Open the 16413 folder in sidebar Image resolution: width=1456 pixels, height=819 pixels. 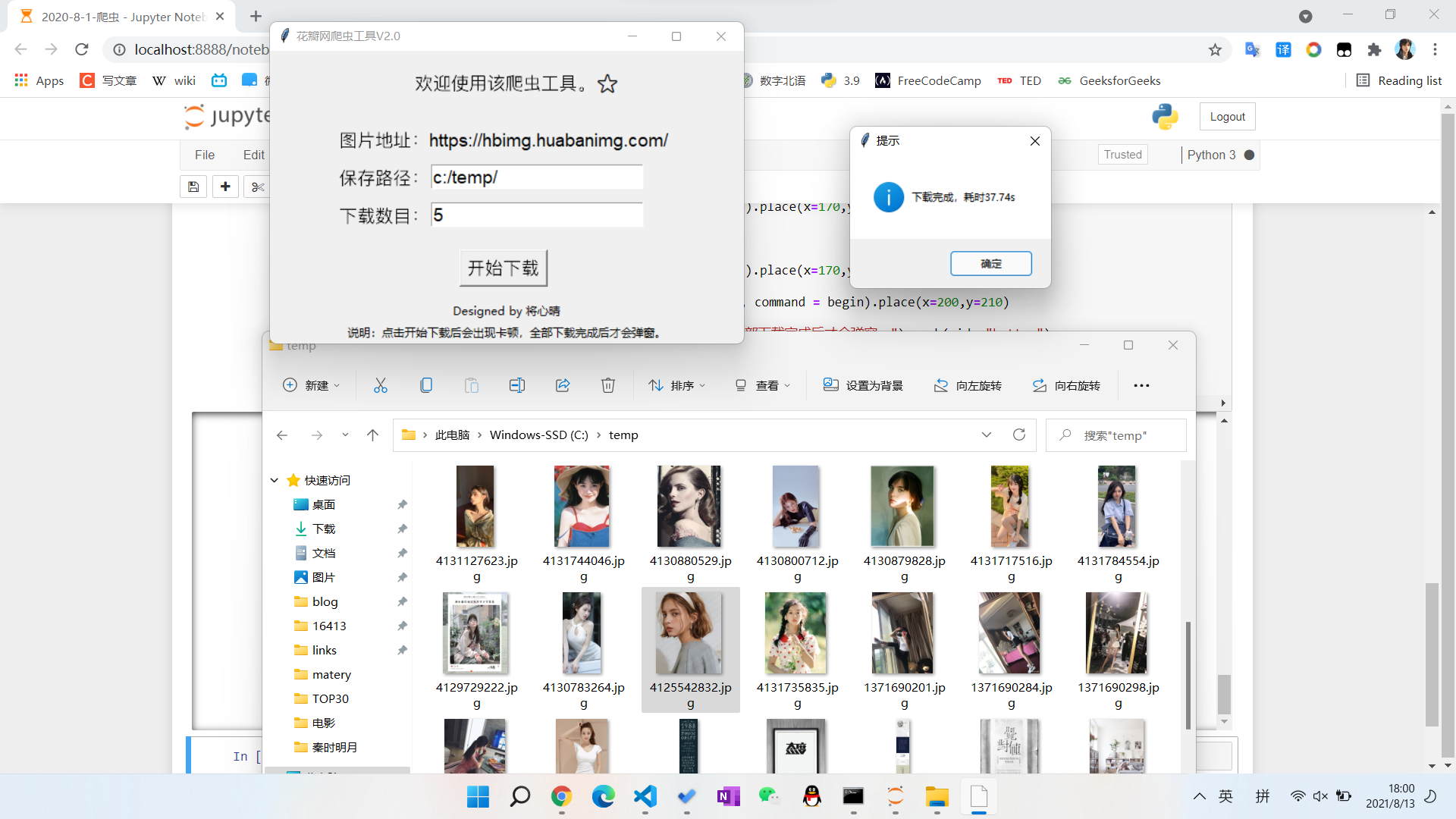[329, 626]
